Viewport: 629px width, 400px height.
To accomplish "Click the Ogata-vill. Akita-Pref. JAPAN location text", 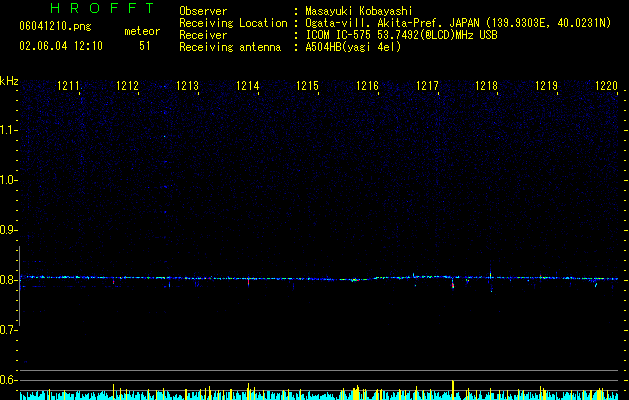I will (x=458, y=23).
